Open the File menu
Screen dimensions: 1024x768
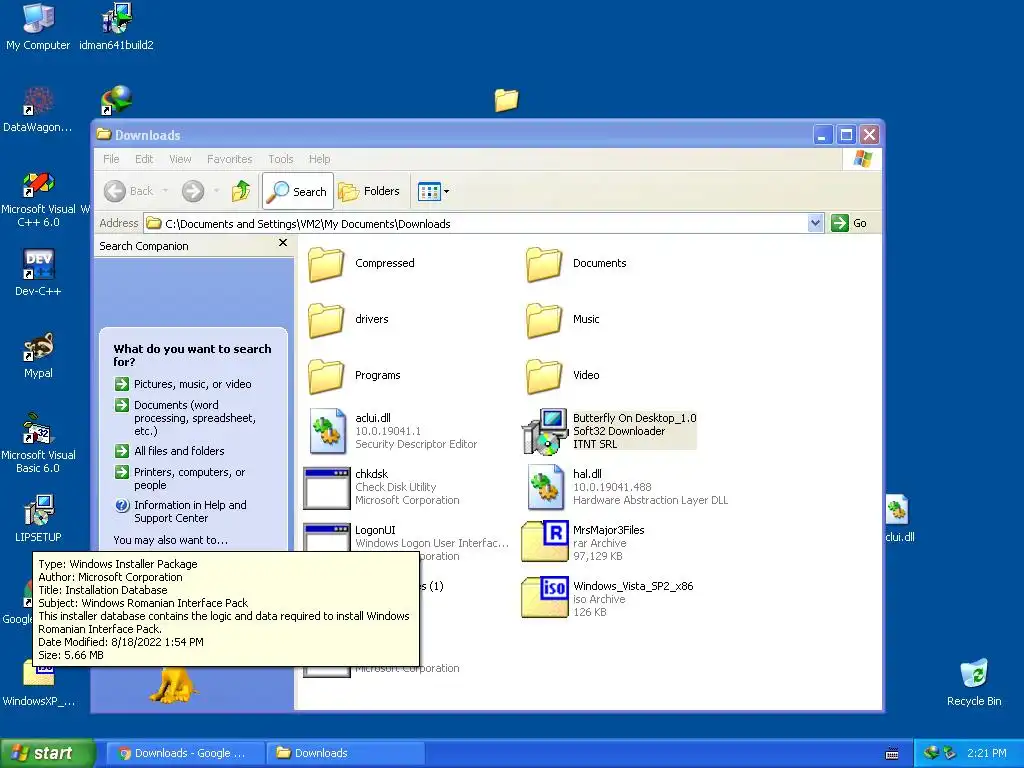click(111, 159)
